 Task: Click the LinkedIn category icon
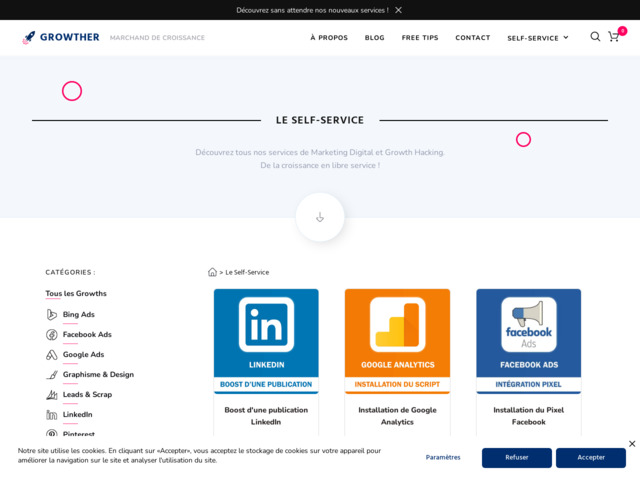51,415
